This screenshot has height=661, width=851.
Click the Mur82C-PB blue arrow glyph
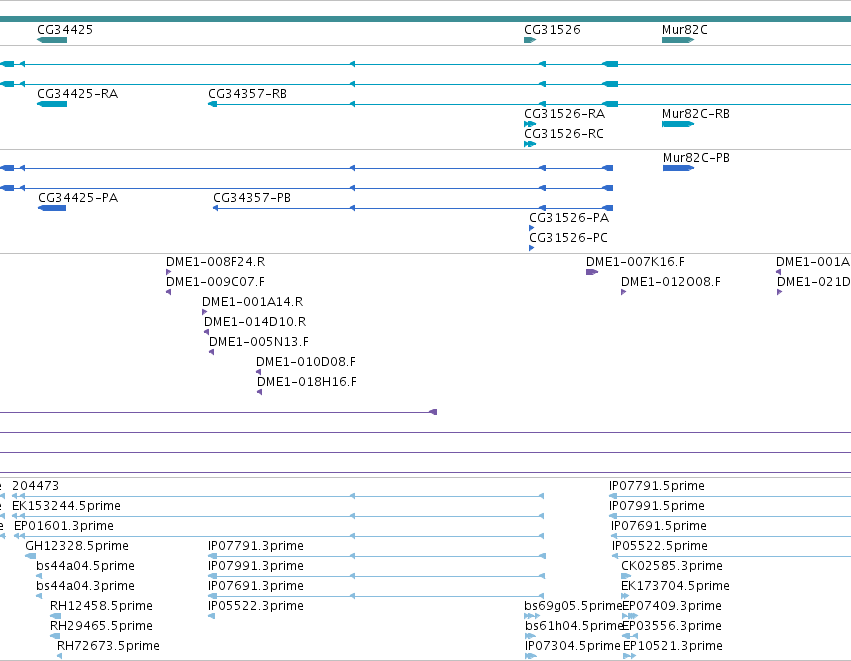point(678,168)
